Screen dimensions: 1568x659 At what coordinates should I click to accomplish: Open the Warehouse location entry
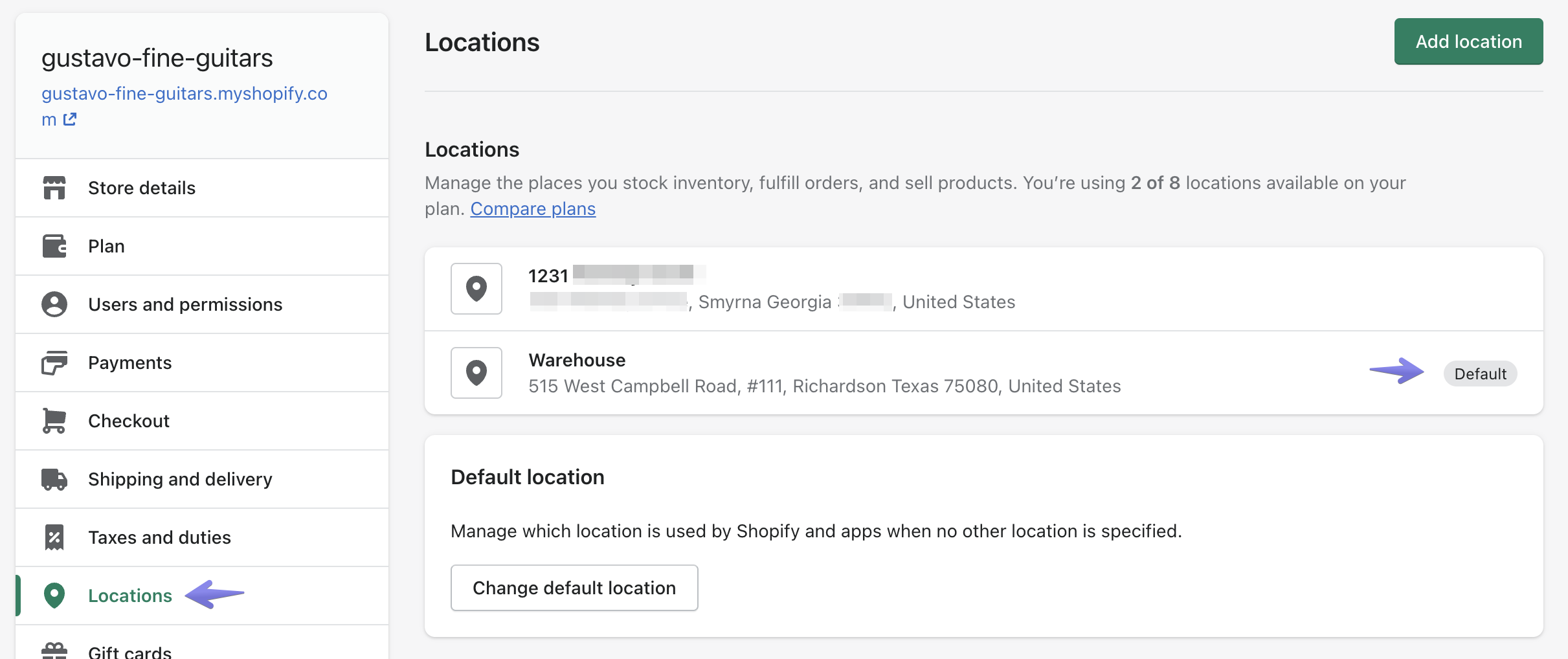577,361
